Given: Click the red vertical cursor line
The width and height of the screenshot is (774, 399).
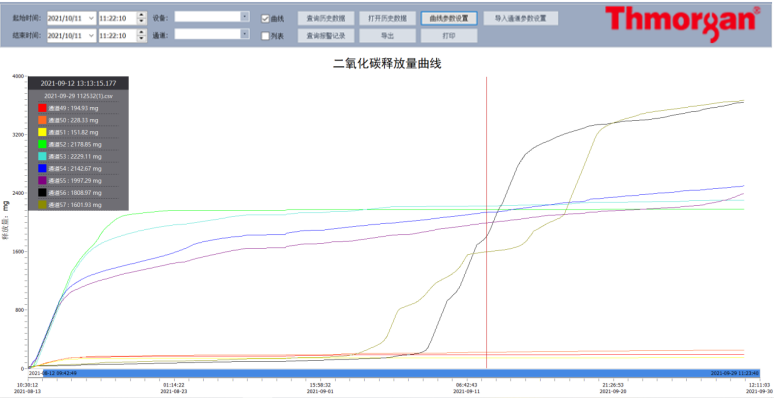Looking at the screenshot, I should pyautogui.click(x=487, y=222).
